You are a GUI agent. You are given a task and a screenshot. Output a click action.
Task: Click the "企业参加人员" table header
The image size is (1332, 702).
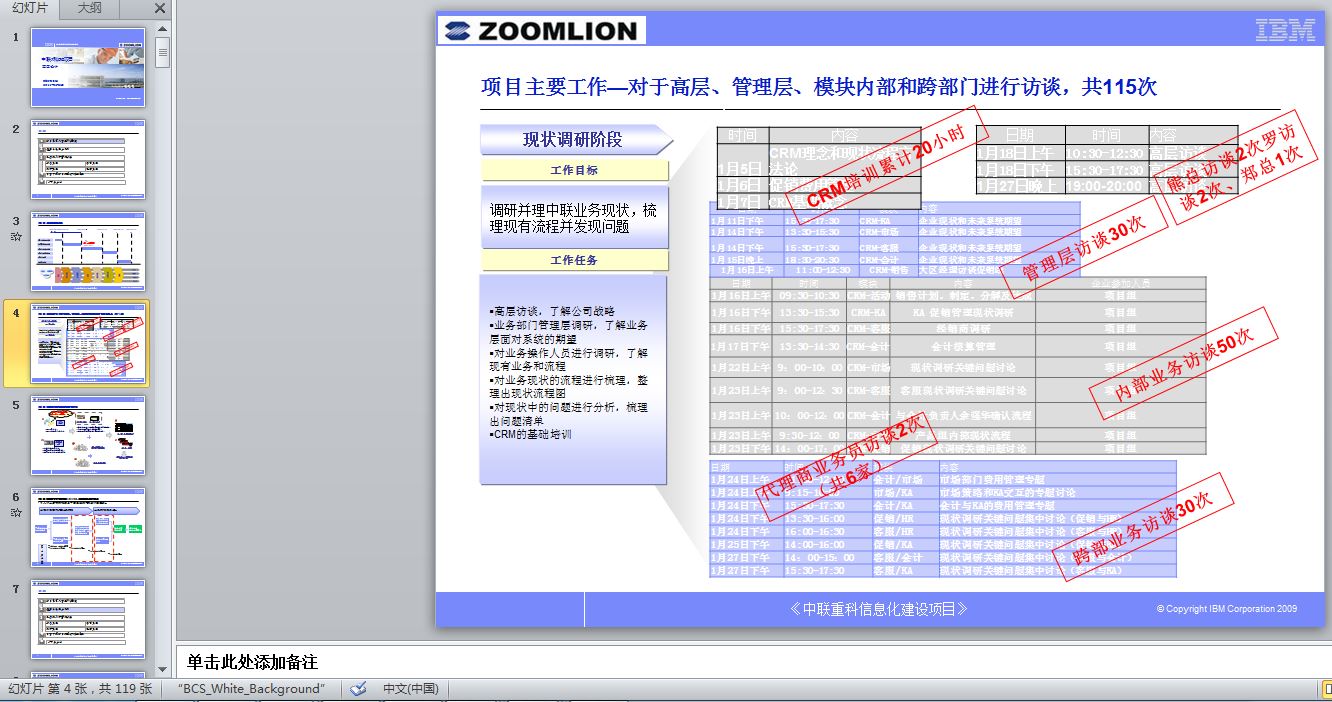tap(1120, 283)
